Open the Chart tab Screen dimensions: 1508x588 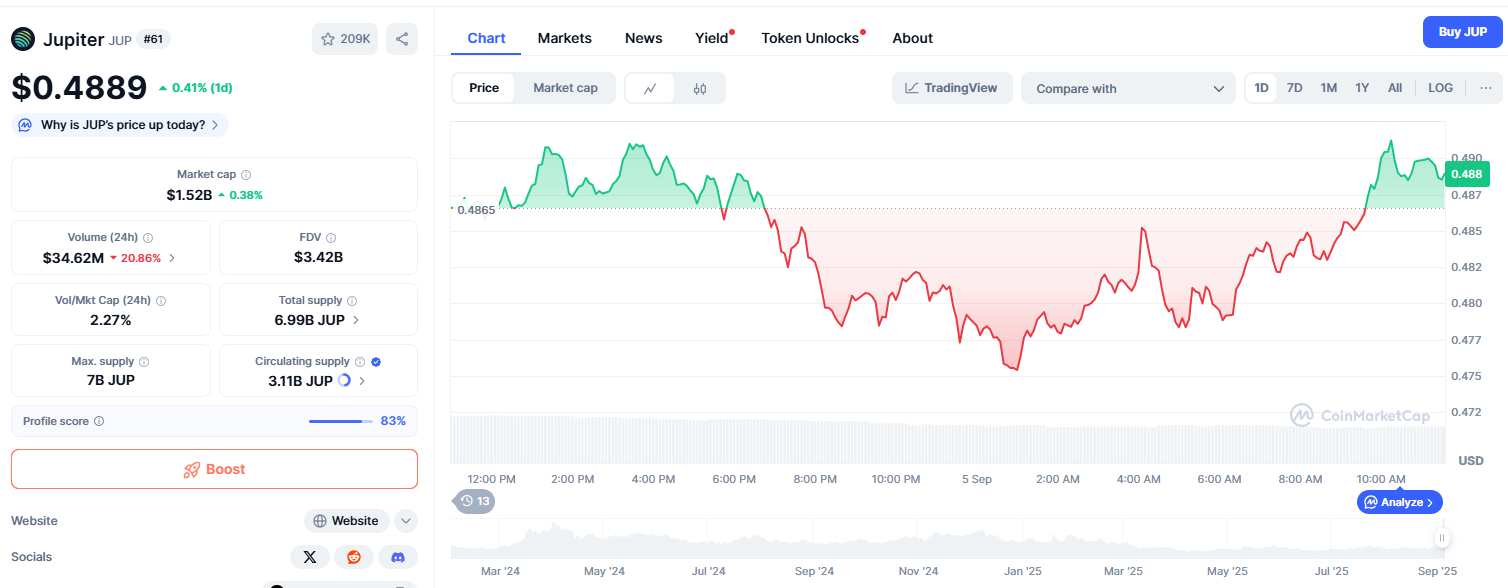pyautogui.click(x=486, y=38)
